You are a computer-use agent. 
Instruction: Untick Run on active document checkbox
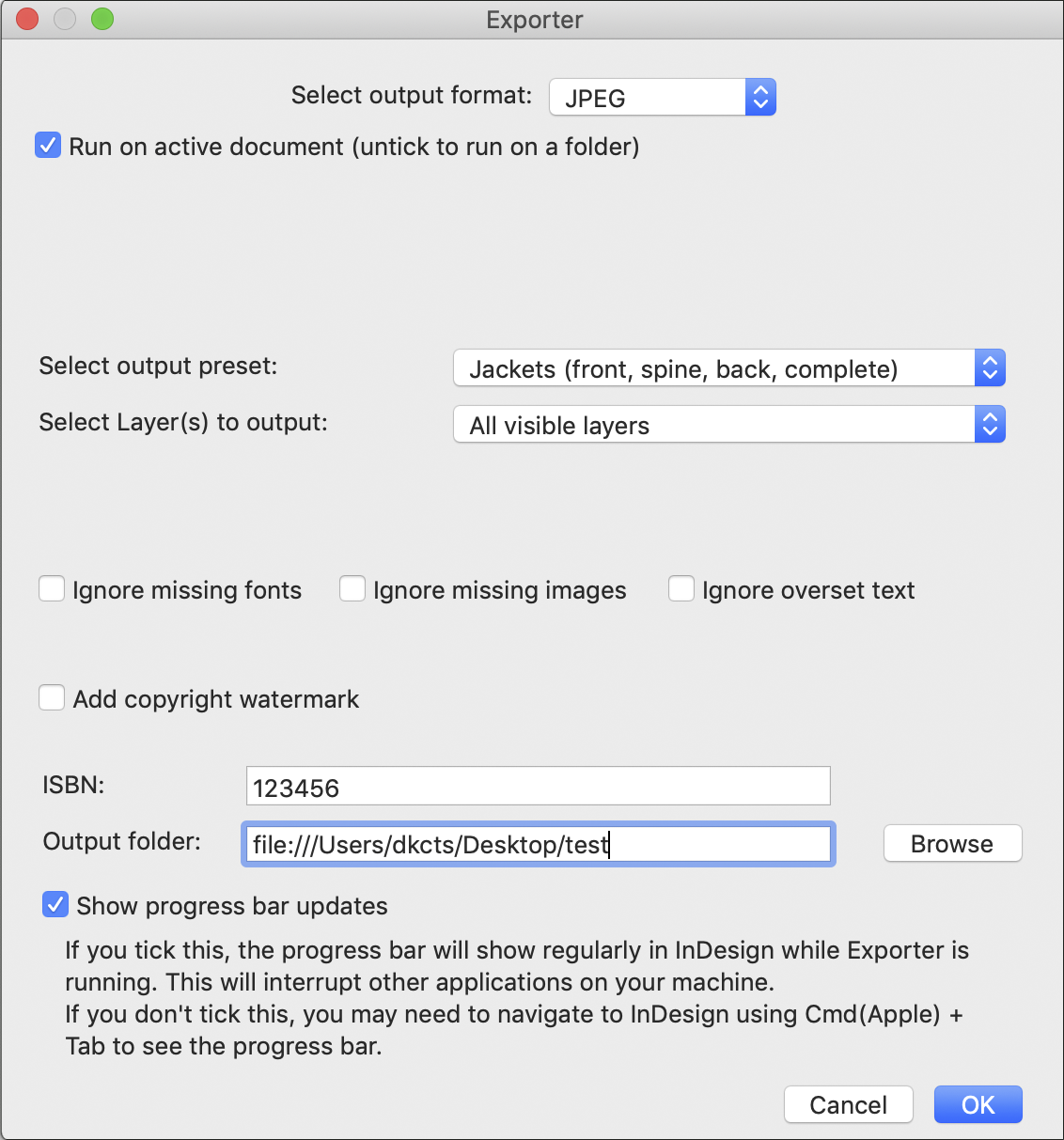click(x=48, y=146)
